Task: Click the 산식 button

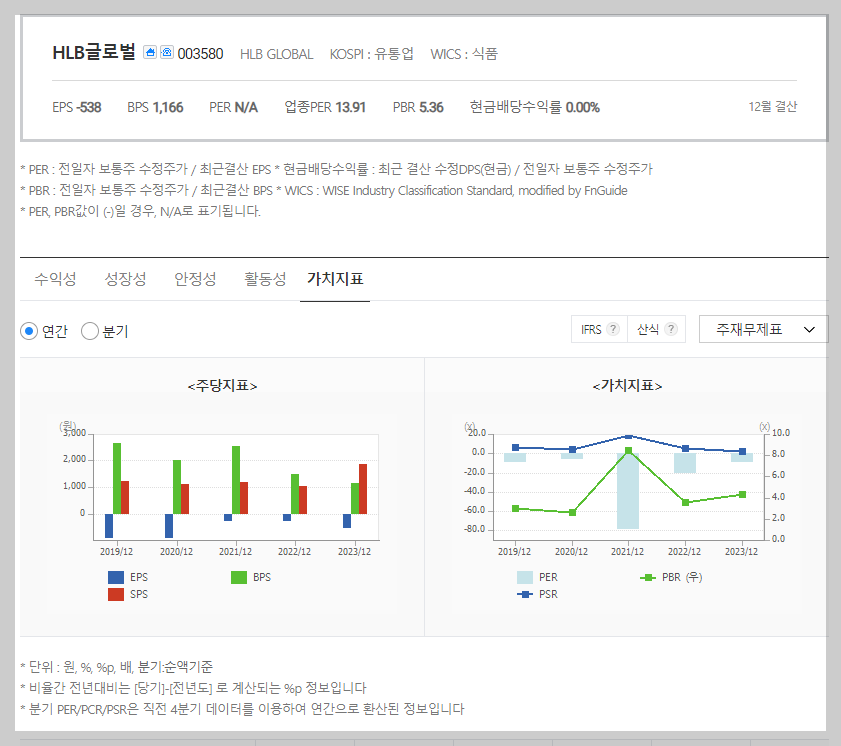Action: (656, 329)
